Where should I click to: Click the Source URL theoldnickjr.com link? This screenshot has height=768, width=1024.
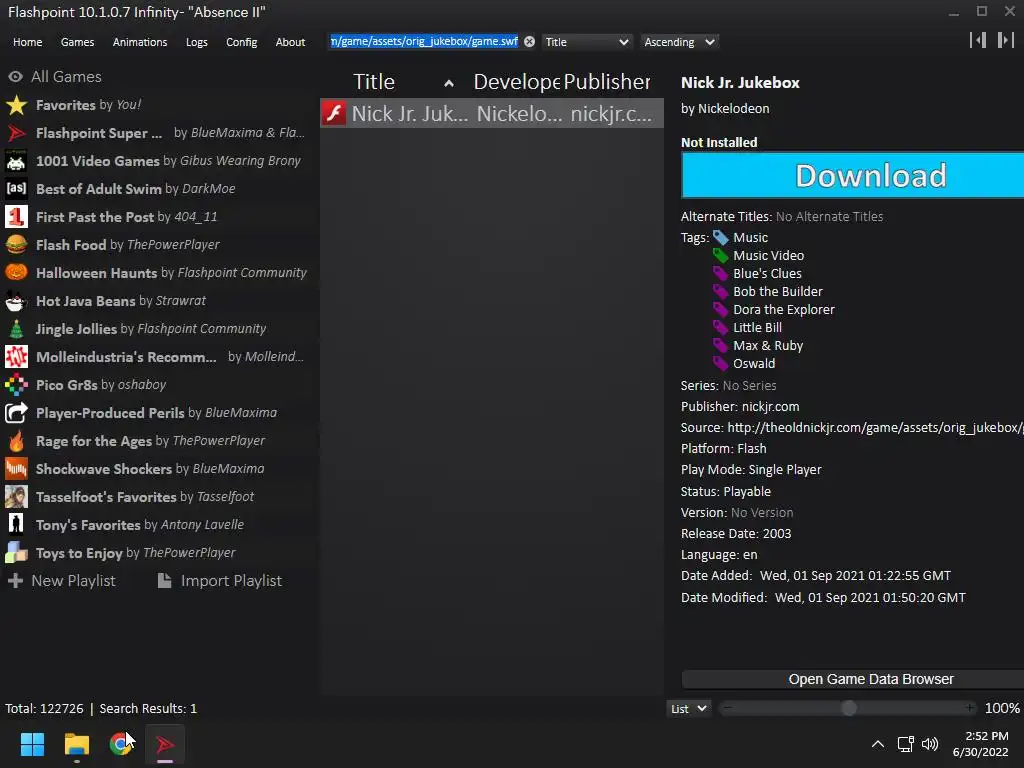click(x=875, y=427)
